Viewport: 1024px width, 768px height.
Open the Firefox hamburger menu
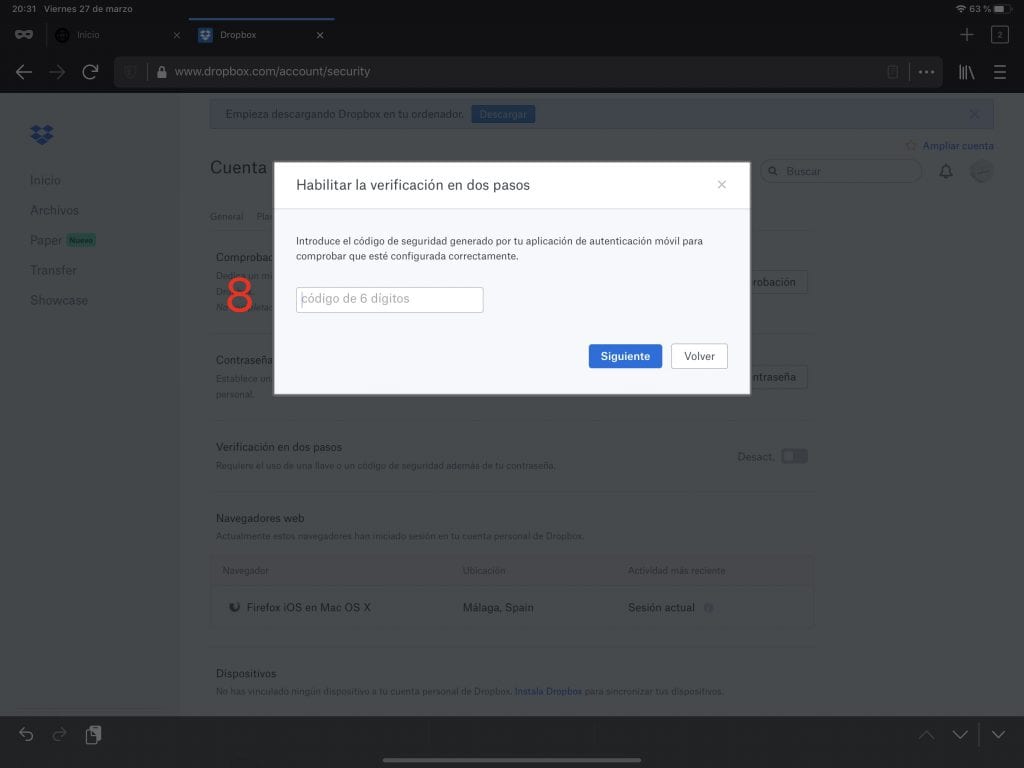tap(999, 72)
